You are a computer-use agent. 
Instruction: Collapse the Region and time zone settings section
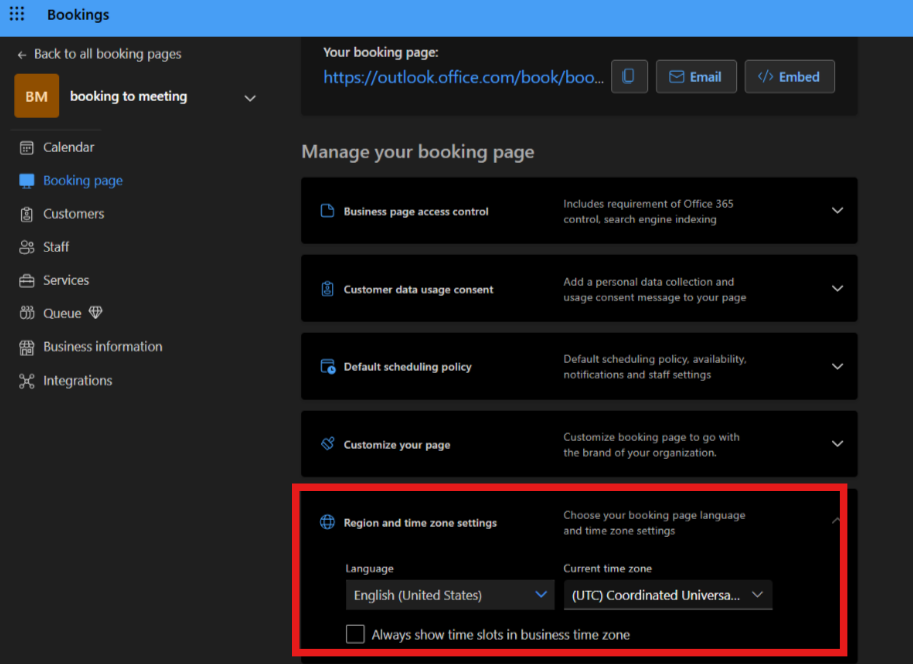836,521
